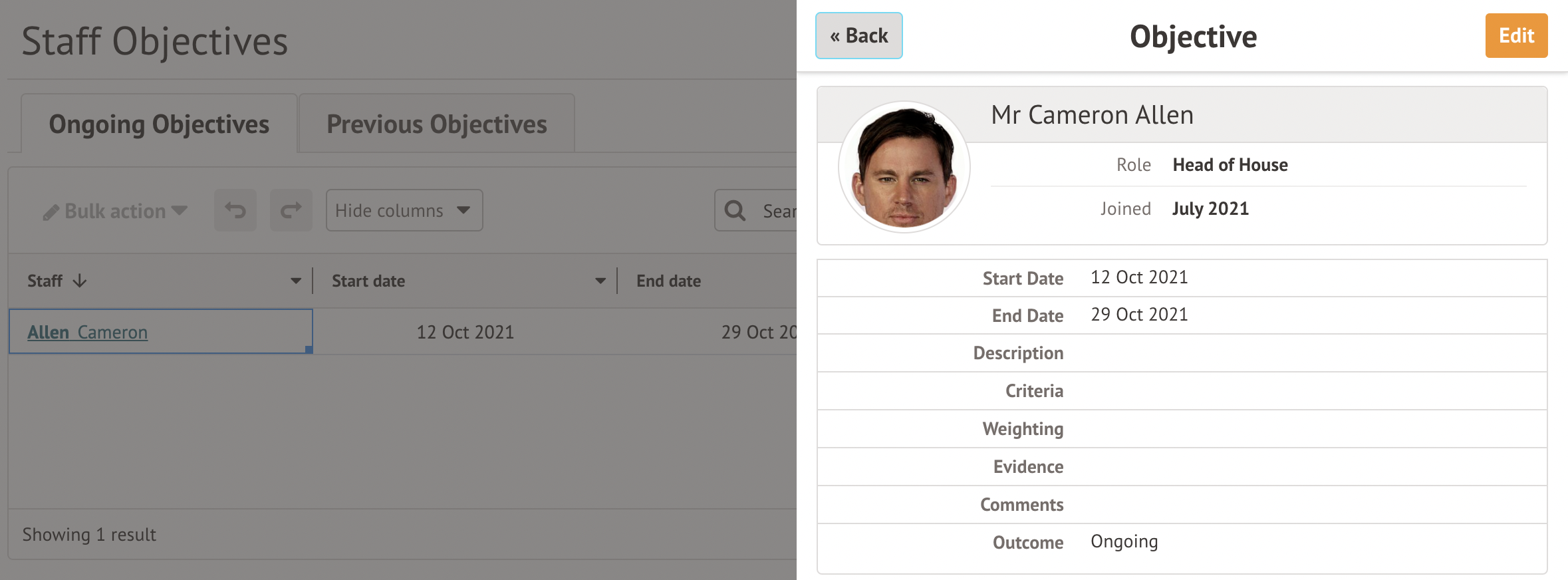
Task: Open Cameron Allen's profile photo
Action: pos(904,168)
